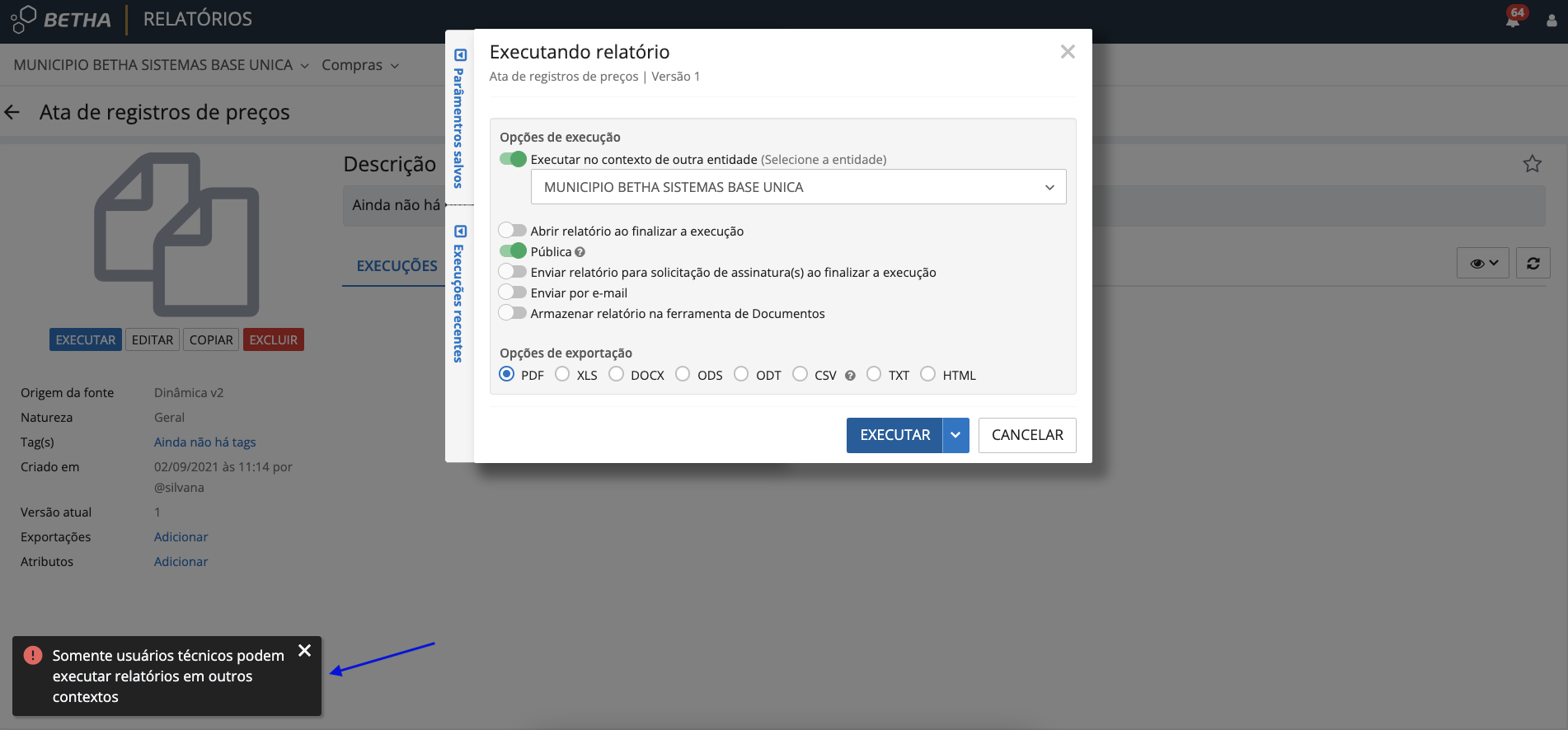The image size is (1568, 730).
Task: Toggle the Pública switch off
Action: coord(513,251)
